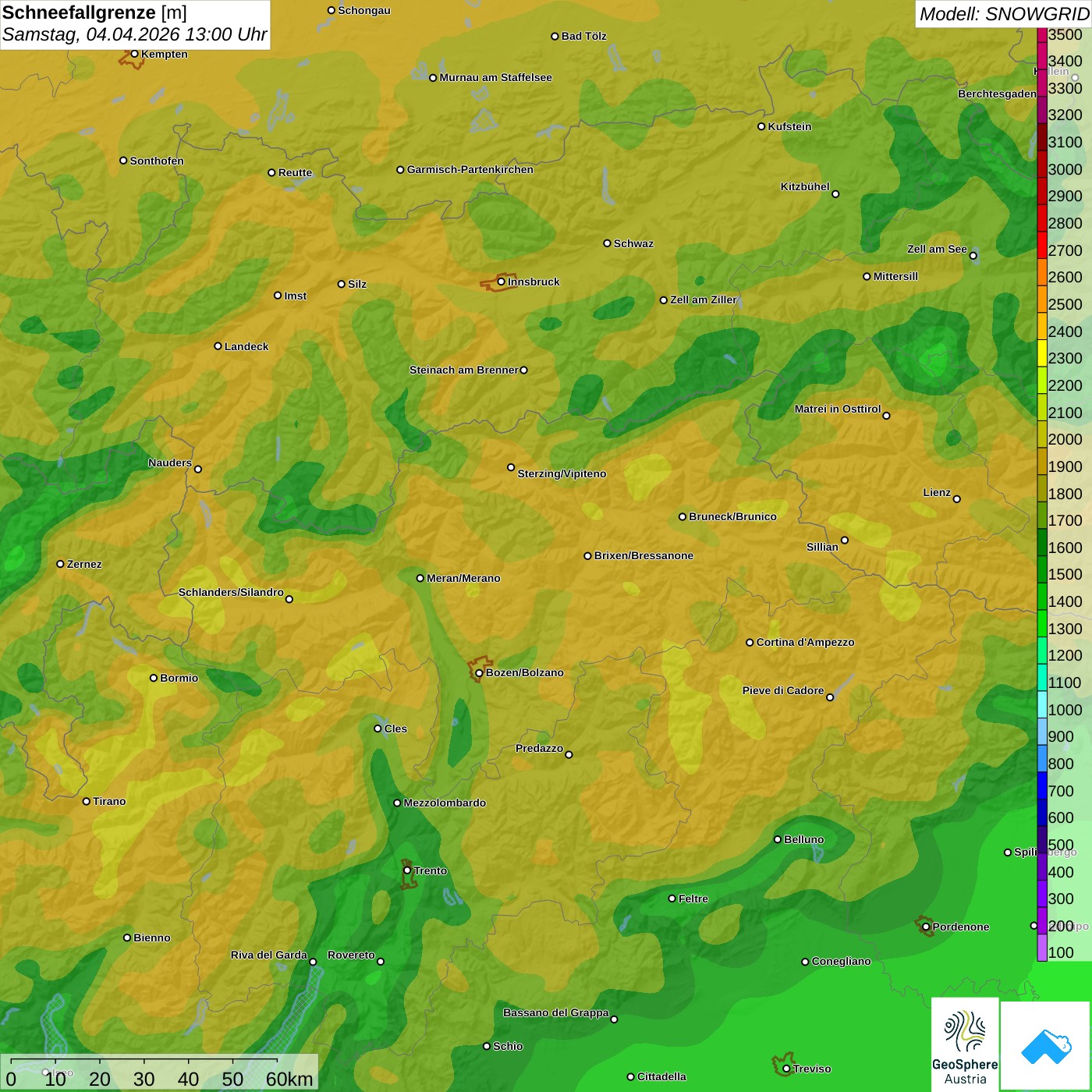Click the Schongau label
This screenshot has width=1092, height=1092.
363,10
